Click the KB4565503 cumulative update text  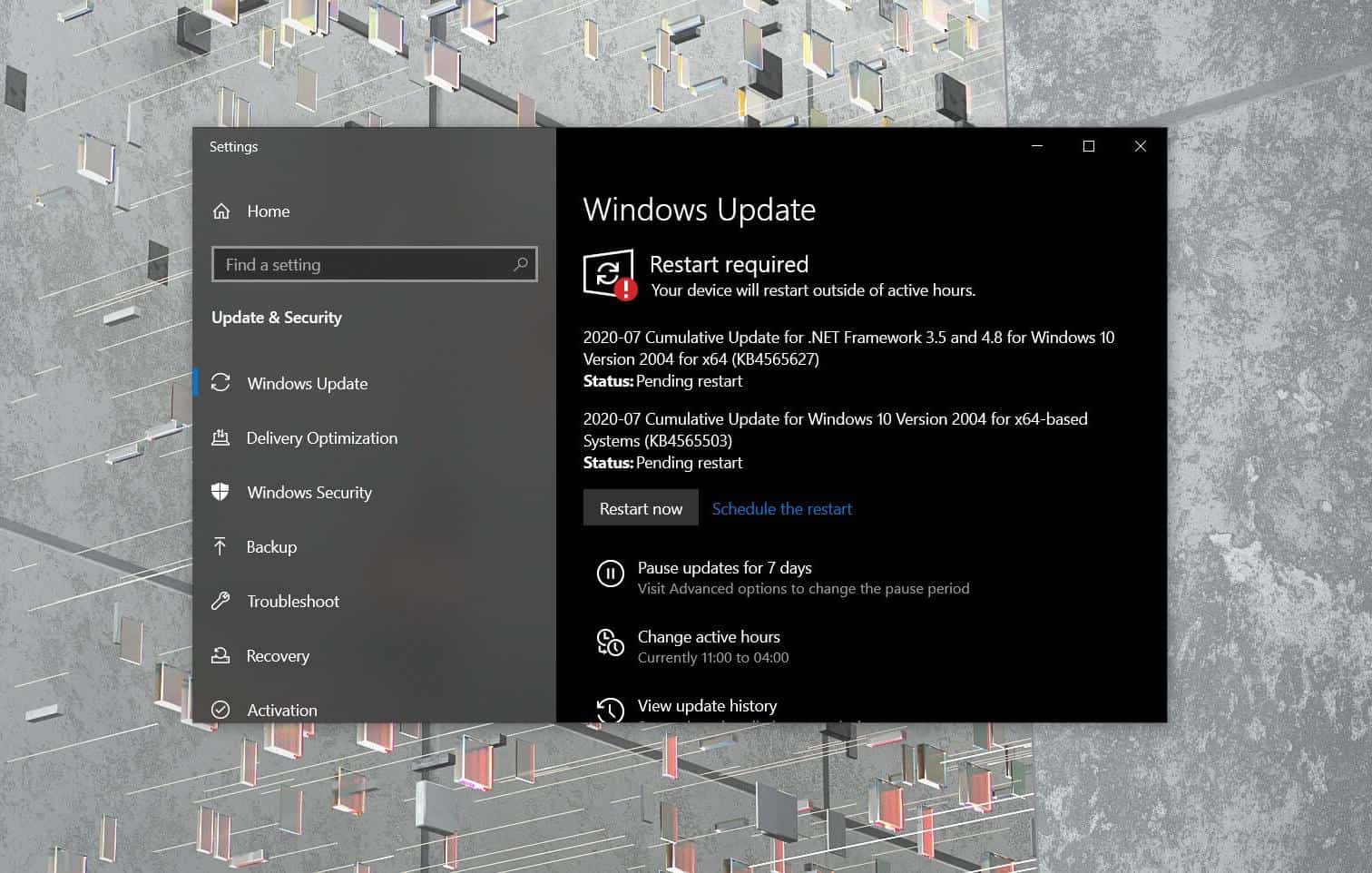tap(835, 429)
